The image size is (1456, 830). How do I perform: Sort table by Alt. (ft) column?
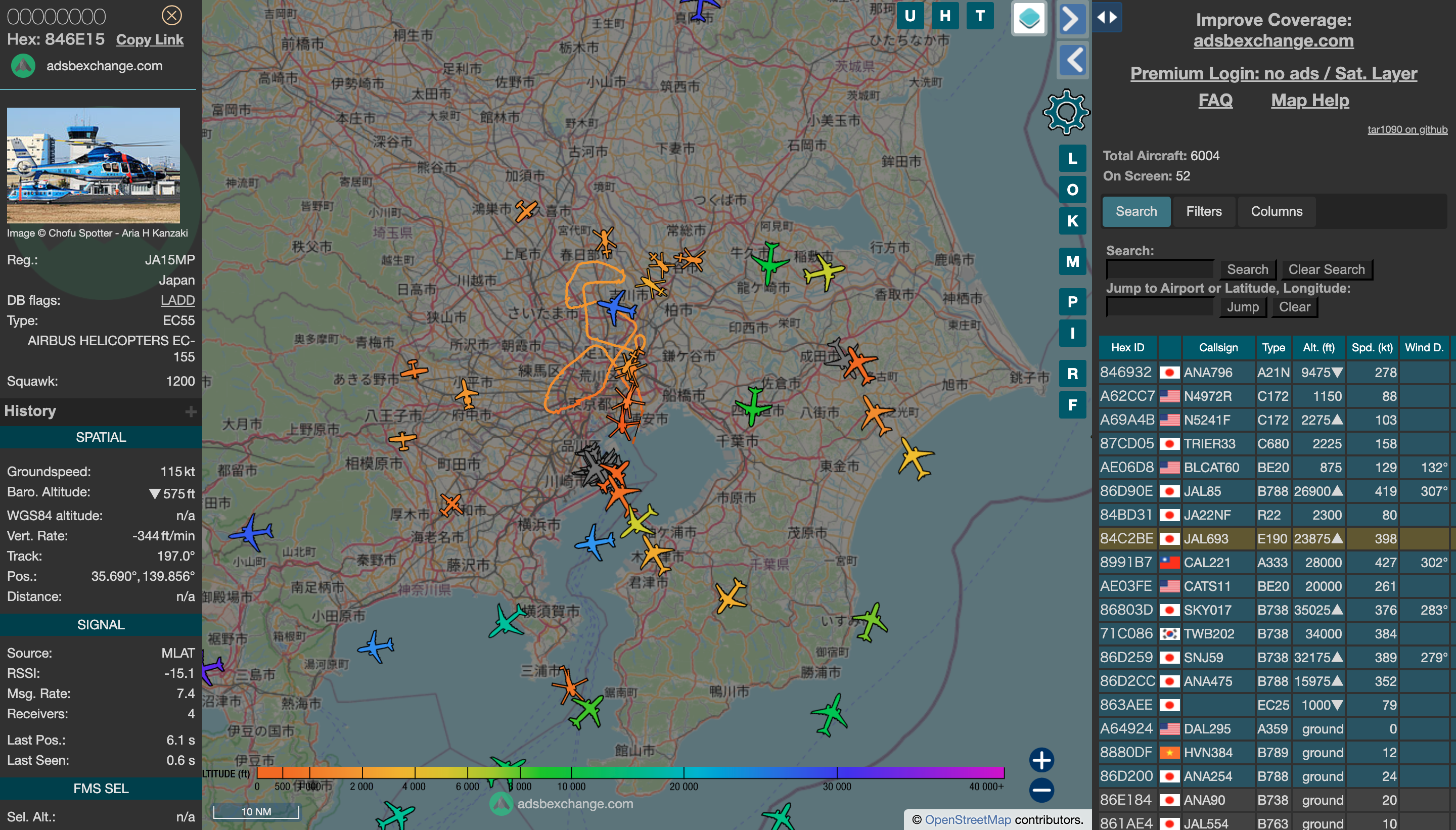pyautogui.click(x=1318, y=348)
